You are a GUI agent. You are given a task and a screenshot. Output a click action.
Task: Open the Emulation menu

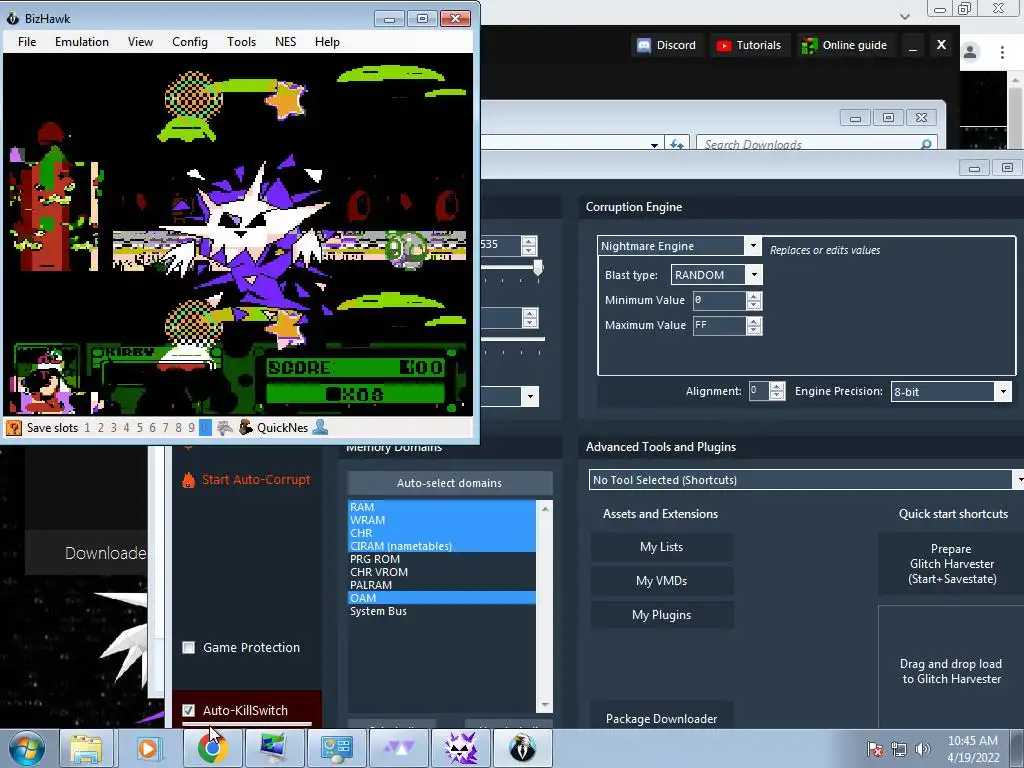[82, 42]
